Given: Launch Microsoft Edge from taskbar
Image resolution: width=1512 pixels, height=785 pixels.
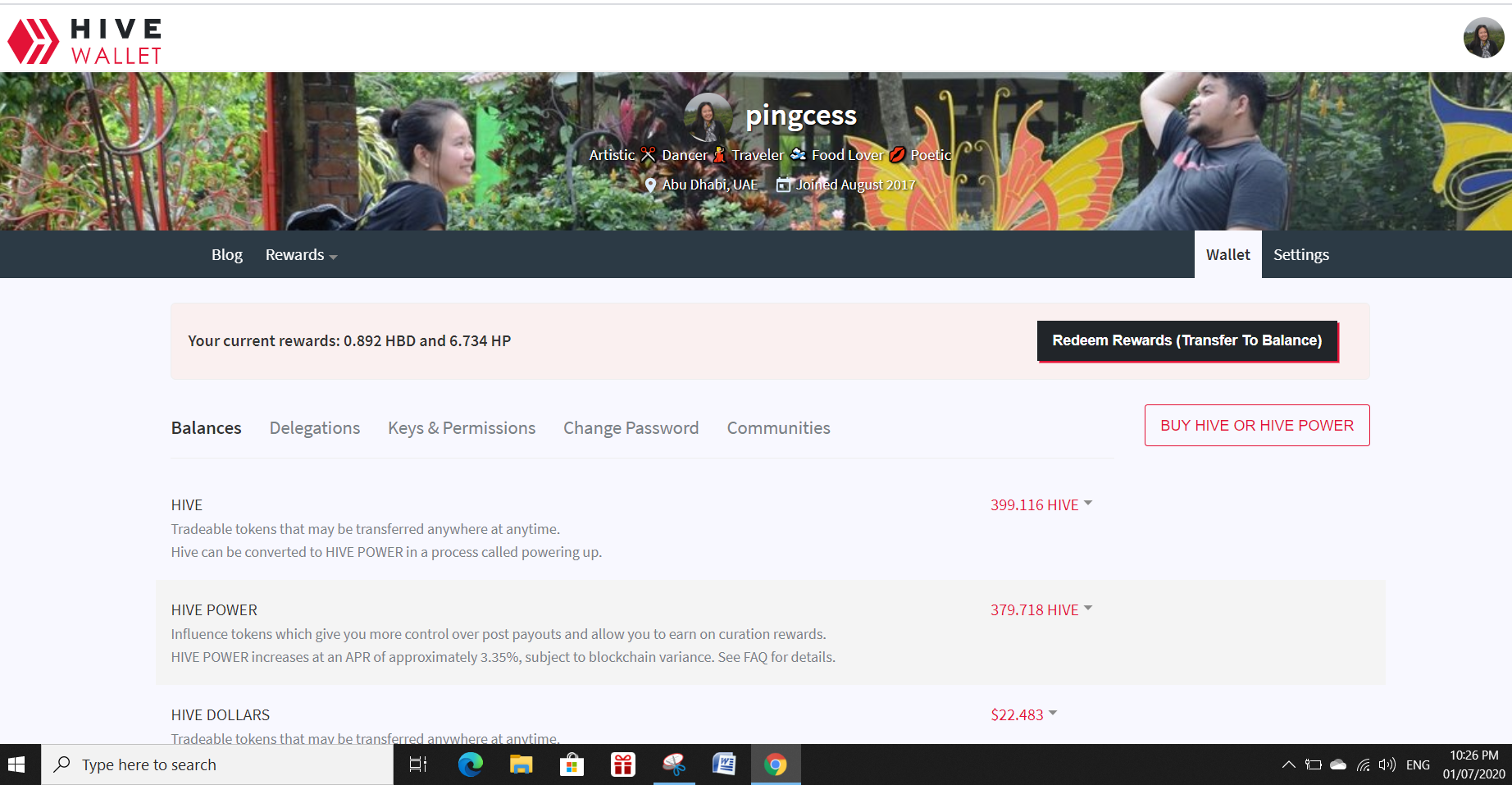Looking at the screenshot, I should click(x=470, y=764).
